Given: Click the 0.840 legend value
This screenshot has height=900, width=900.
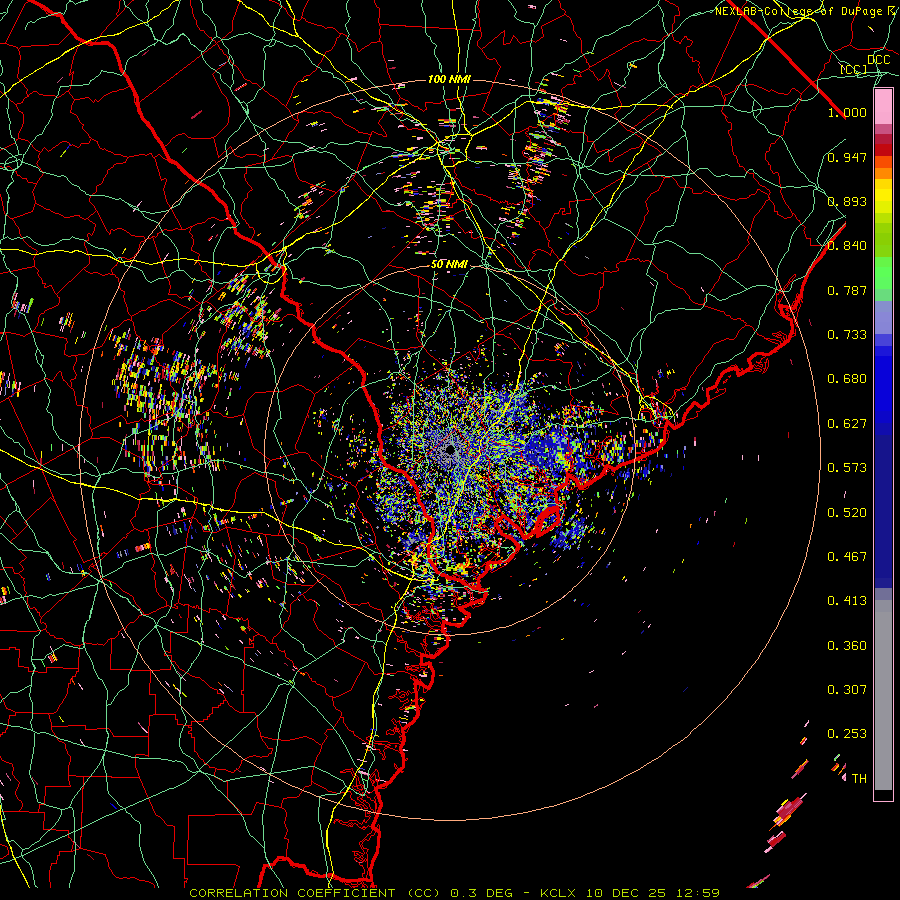Looking at the screenshot, I should (847, 246).
